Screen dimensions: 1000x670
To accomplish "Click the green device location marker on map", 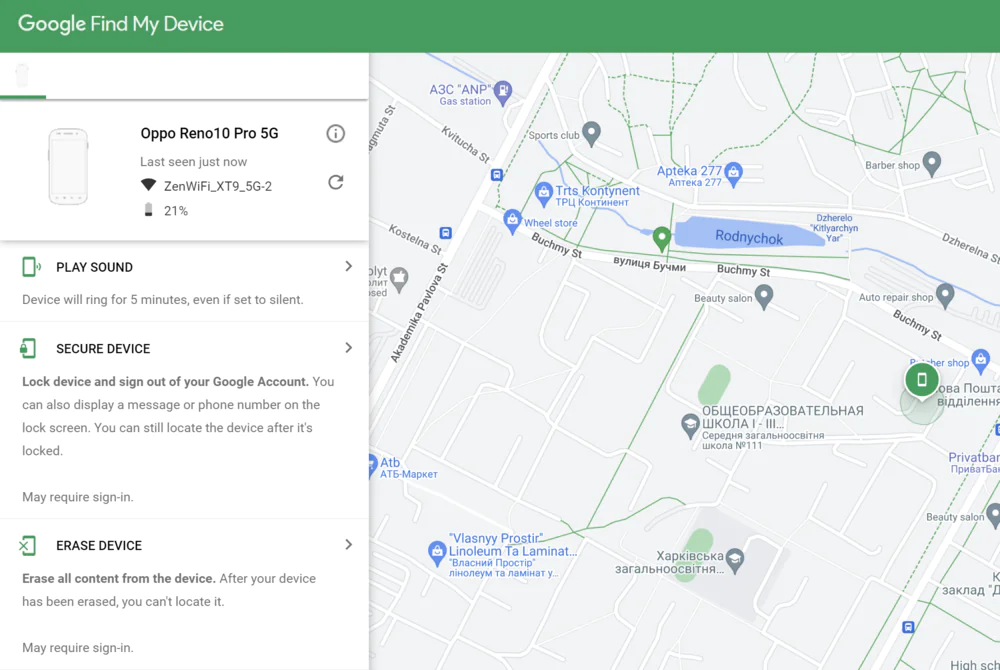I will [x=922, y=380].
